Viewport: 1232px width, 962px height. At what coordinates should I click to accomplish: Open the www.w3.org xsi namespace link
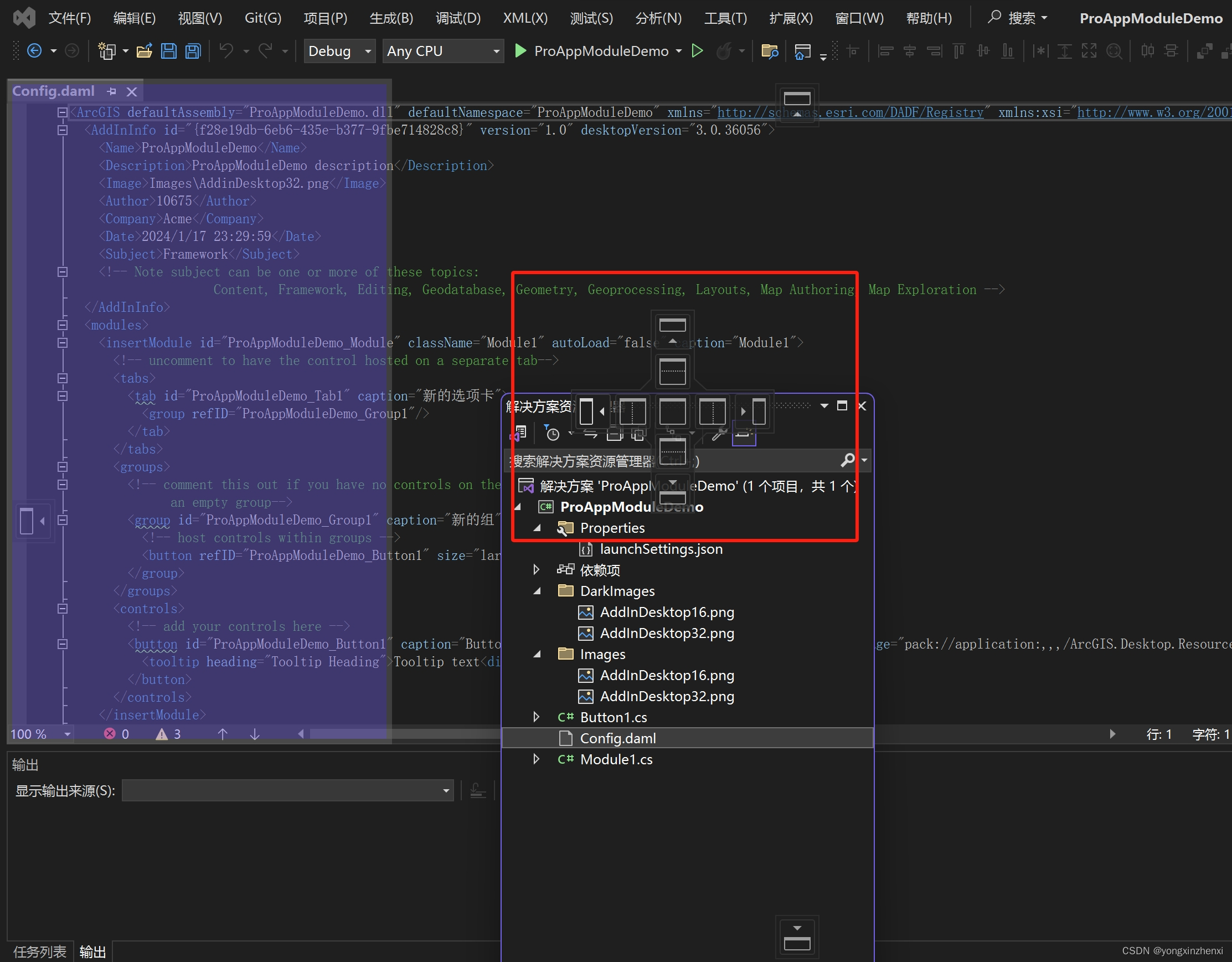tap(1154, 112)
